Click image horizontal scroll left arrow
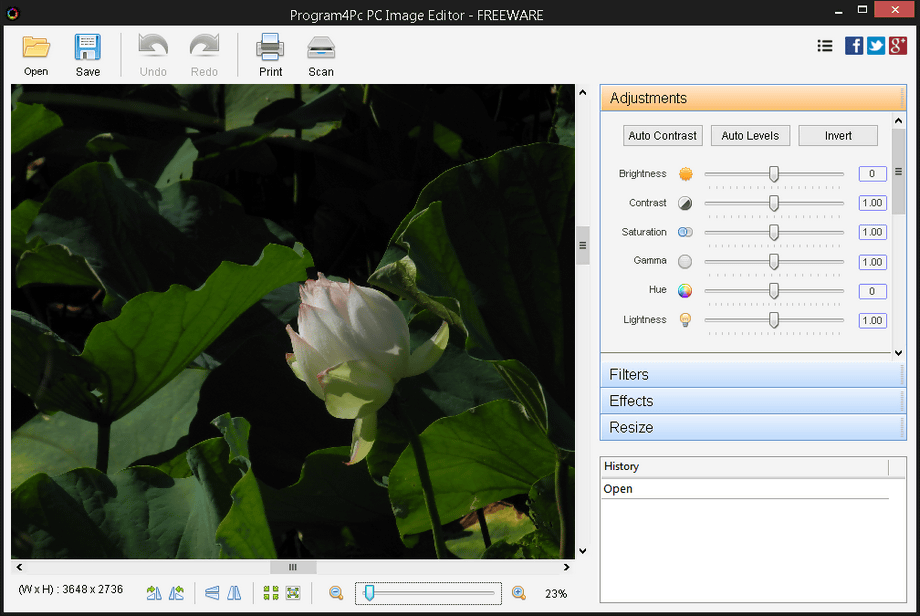 19,567
